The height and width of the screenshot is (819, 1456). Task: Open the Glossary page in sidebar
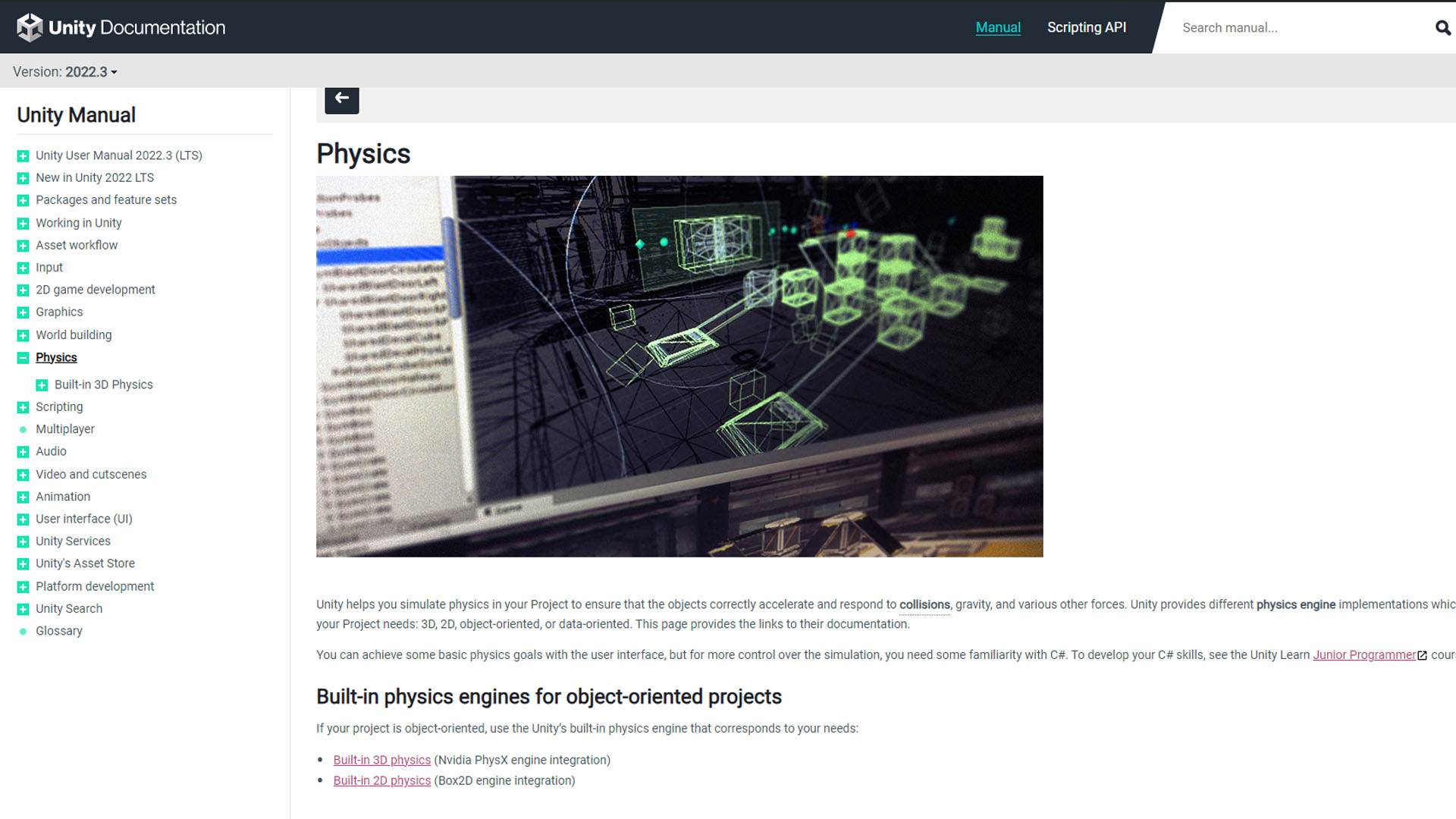coord(58,631)
